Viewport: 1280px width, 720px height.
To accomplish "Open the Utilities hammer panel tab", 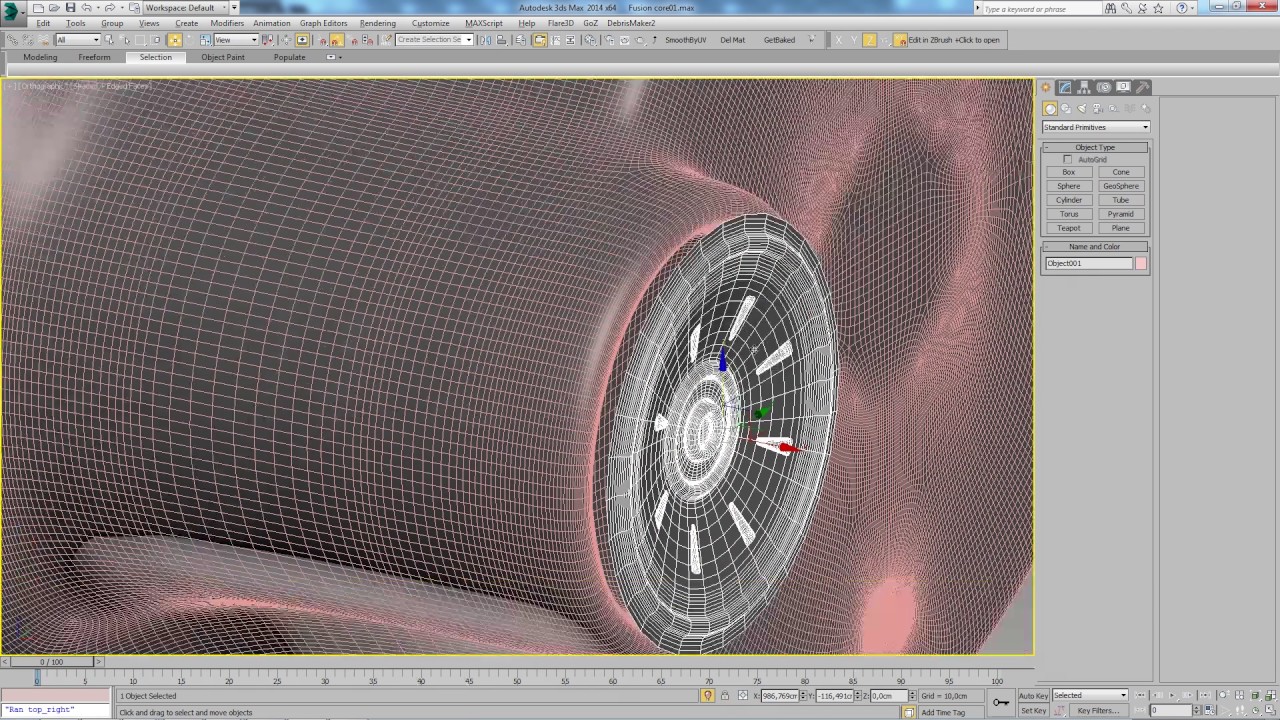I will [1143, 88].
